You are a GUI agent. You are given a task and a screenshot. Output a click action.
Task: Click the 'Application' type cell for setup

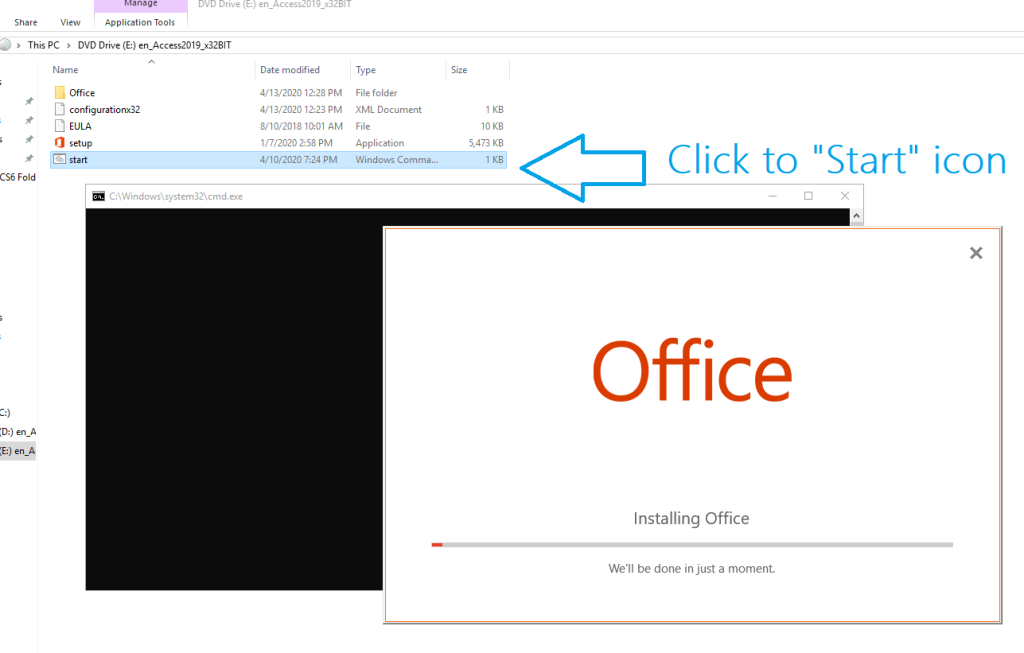pyautogui.click(x=379, y=143)
